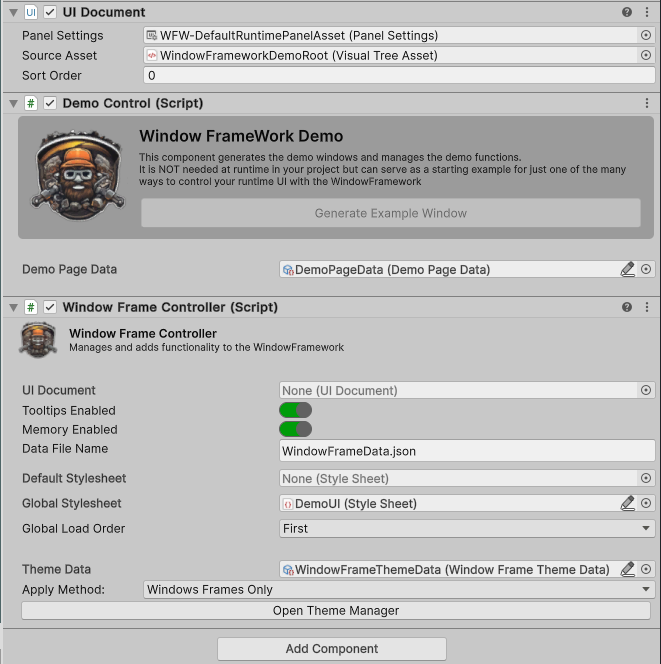Image resolution: width=661 pixels, height=664 pixels.
Task: Switch off Memory Enabled toggle
Action: click(x=296, y=429)
